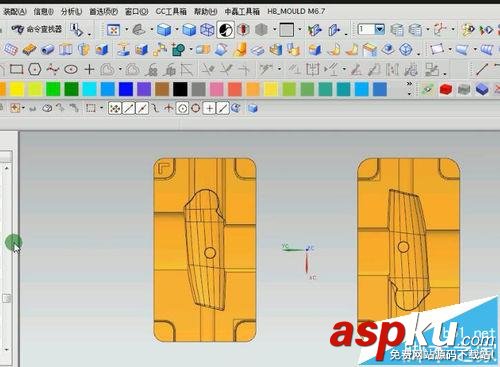Click the layer number input field
This screenshot has height=367, width=500.
click(x=366, y=29)
